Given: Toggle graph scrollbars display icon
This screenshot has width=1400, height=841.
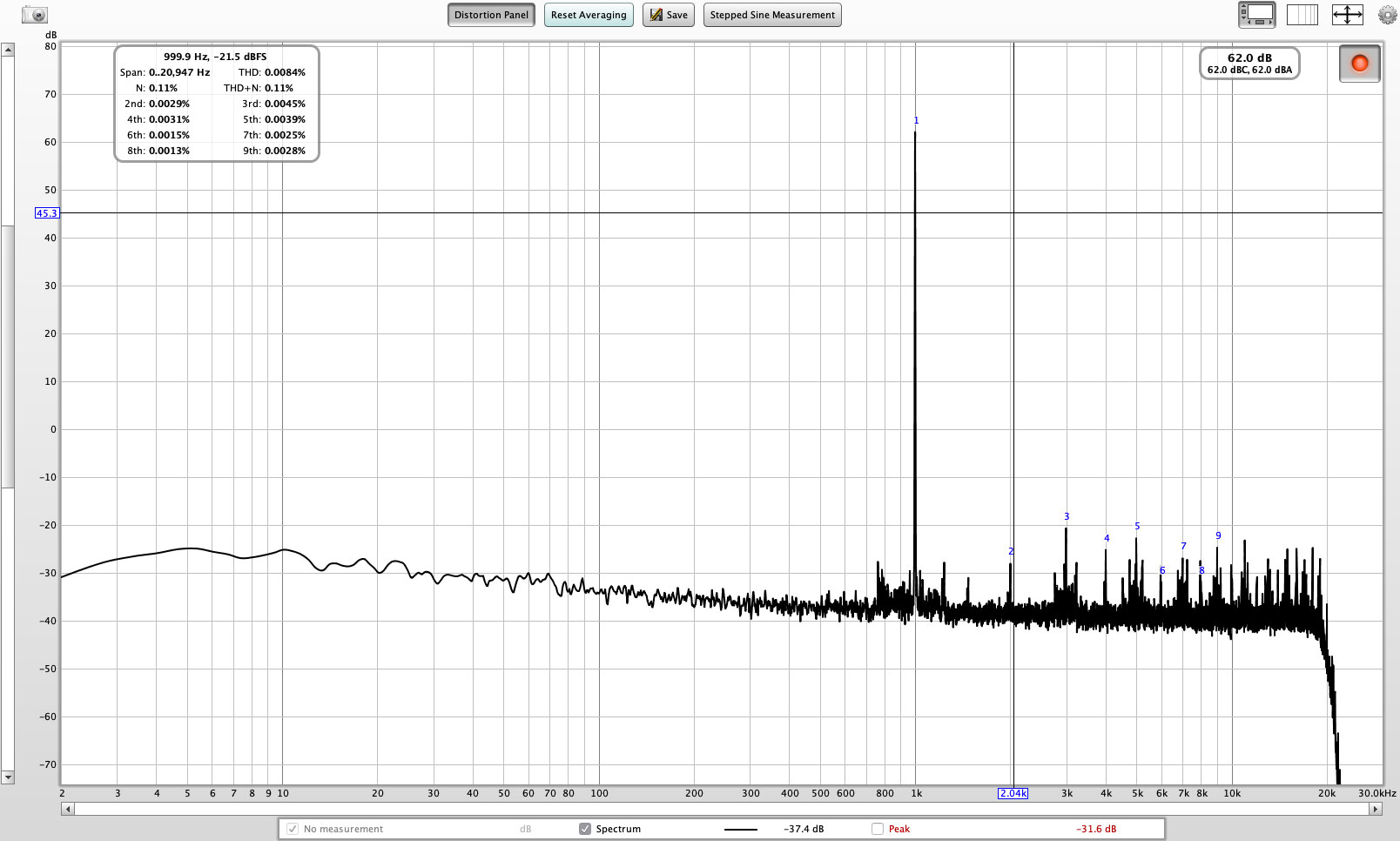Looking at the screenshot, I should pos(1257,14).
